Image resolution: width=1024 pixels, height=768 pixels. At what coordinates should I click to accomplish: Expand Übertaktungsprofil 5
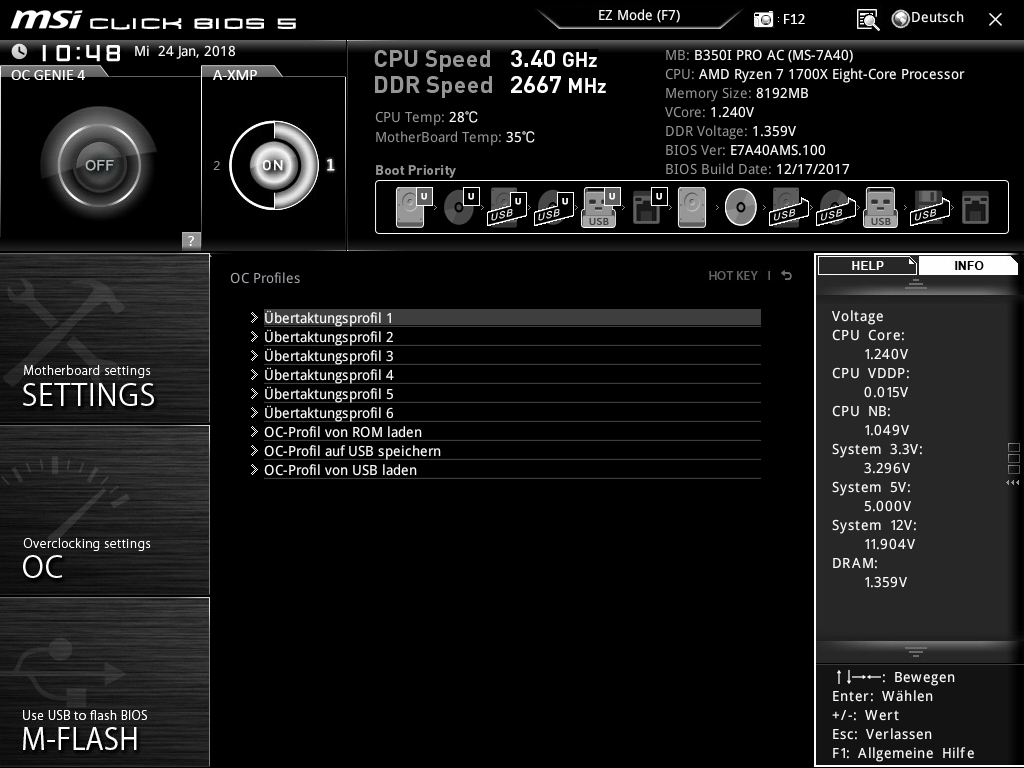(512, 394)
